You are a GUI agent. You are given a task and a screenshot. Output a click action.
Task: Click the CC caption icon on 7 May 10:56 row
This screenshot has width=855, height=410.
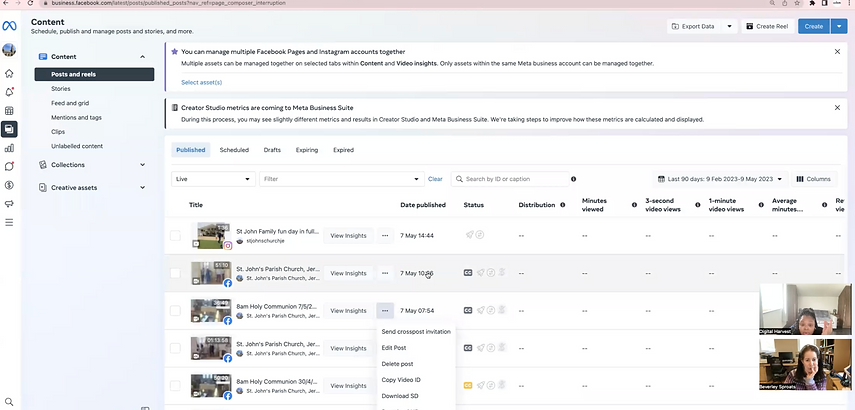(x=468, y=273)
